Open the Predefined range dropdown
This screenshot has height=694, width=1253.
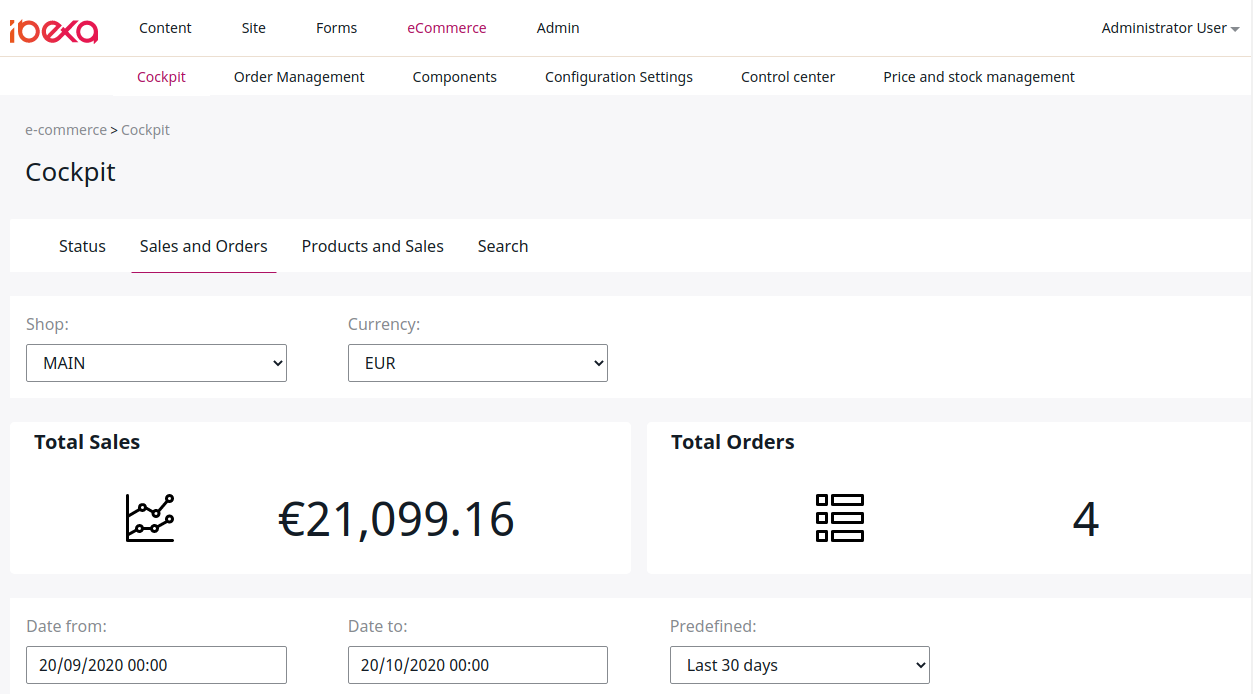(799, 665)
